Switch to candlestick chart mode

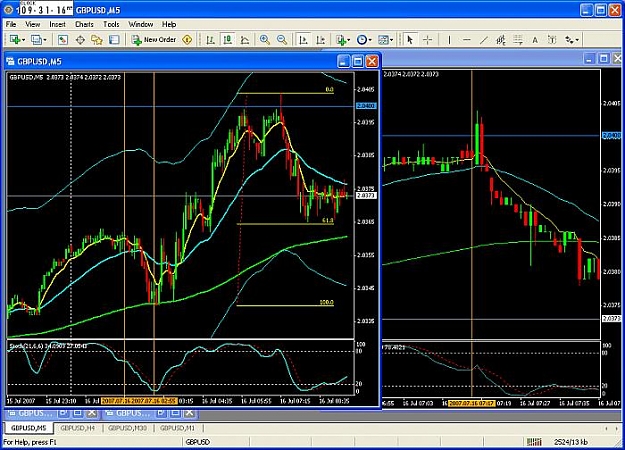click(x=228, y=40)
